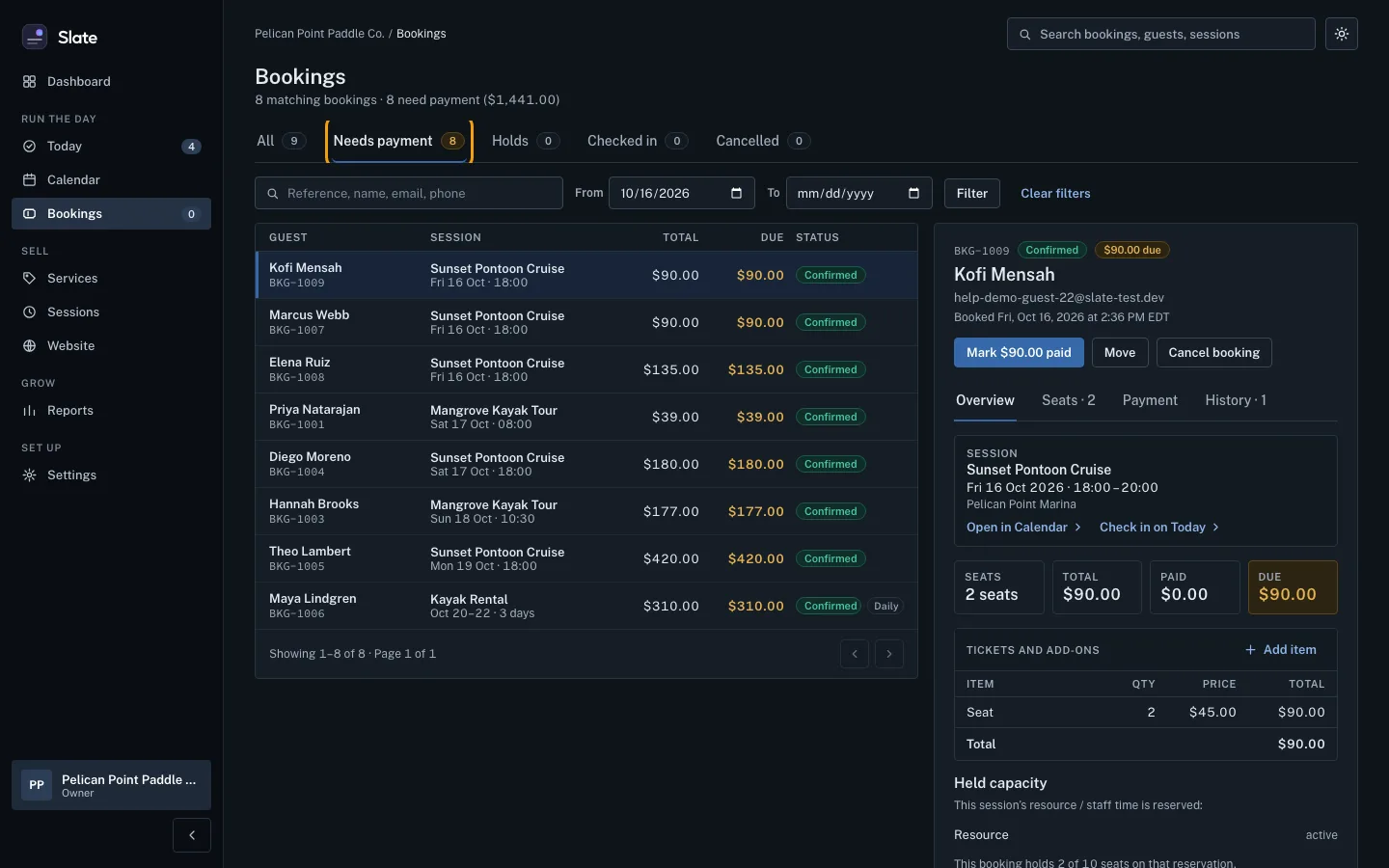Viewport: 1389px width, 868px height.
Task: Click the Settings gear icon
Action: pos(29,475)
